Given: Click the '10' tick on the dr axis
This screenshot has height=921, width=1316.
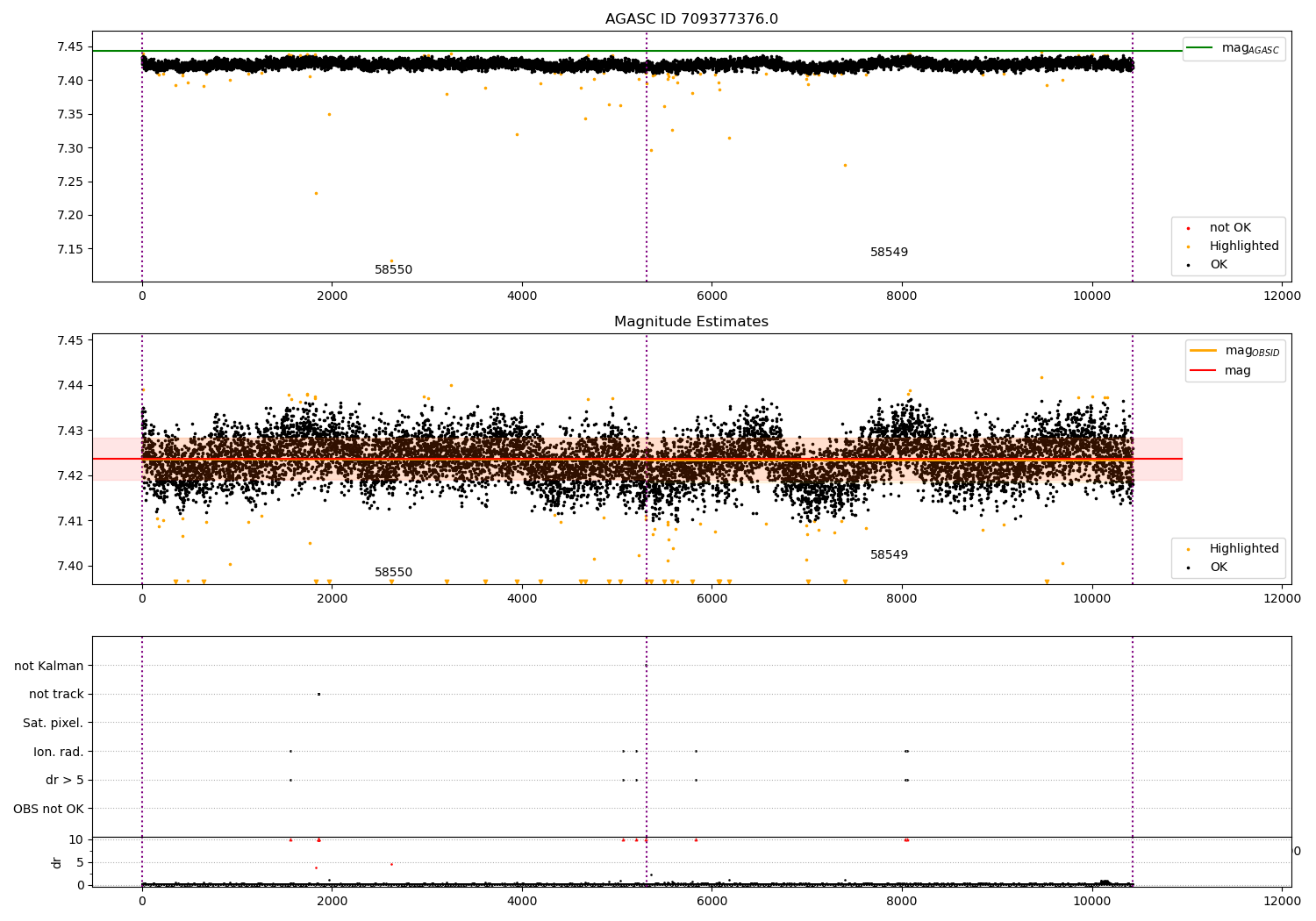Looking at the screenshot, I should point(76,839).
